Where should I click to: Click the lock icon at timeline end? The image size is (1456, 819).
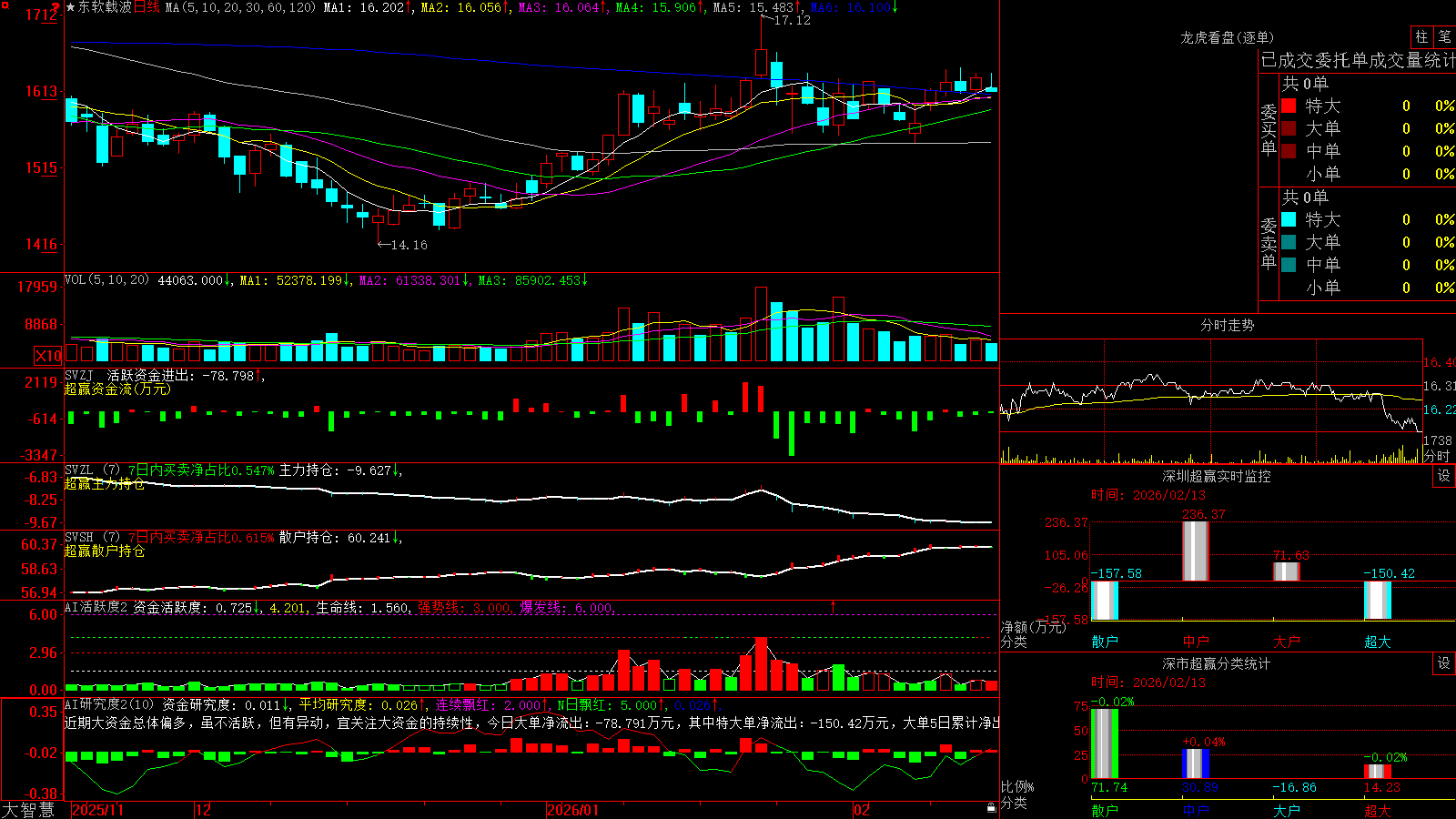[991, 808]
